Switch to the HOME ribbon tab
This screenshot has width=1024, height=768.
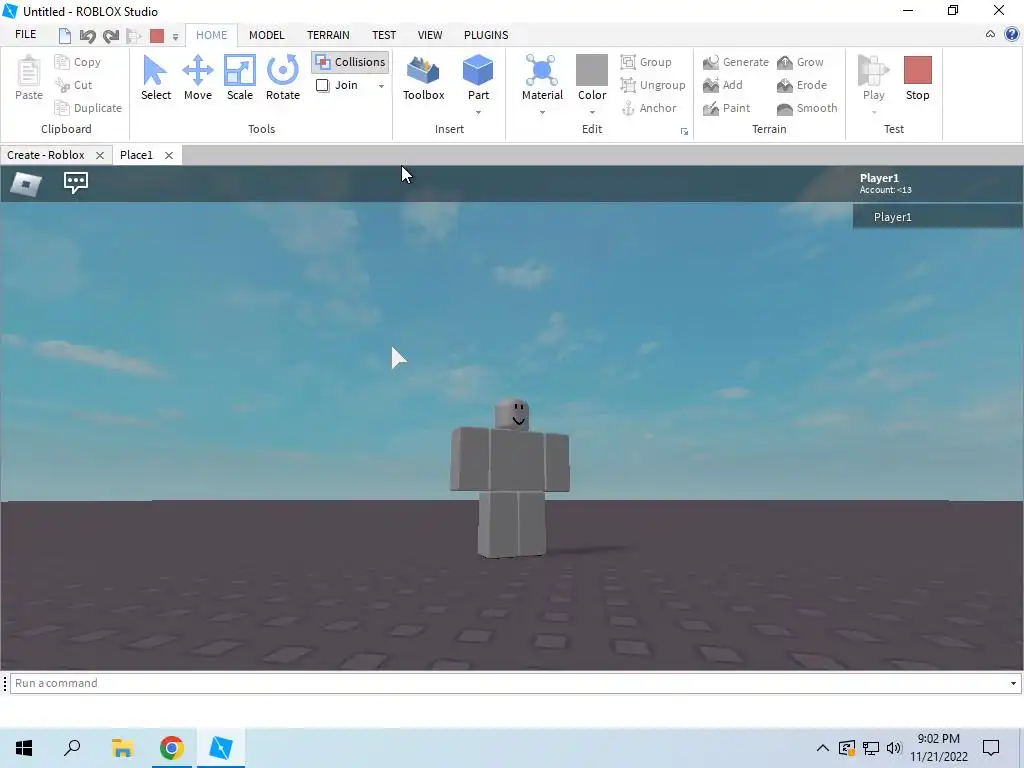[212, 35]
